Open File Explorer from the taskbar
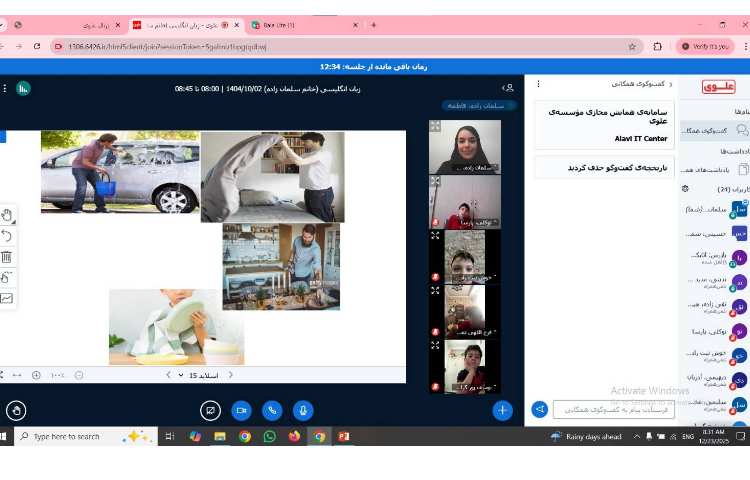Viewport: 750px width, 480px height. pyautogui.click(x=220, y=436)
